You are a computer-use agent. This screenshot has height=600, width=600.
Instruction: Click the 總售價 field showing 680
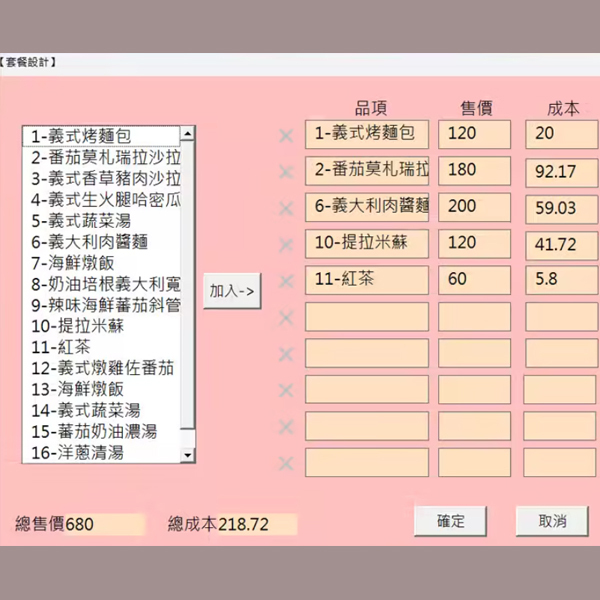coord(104,524)
